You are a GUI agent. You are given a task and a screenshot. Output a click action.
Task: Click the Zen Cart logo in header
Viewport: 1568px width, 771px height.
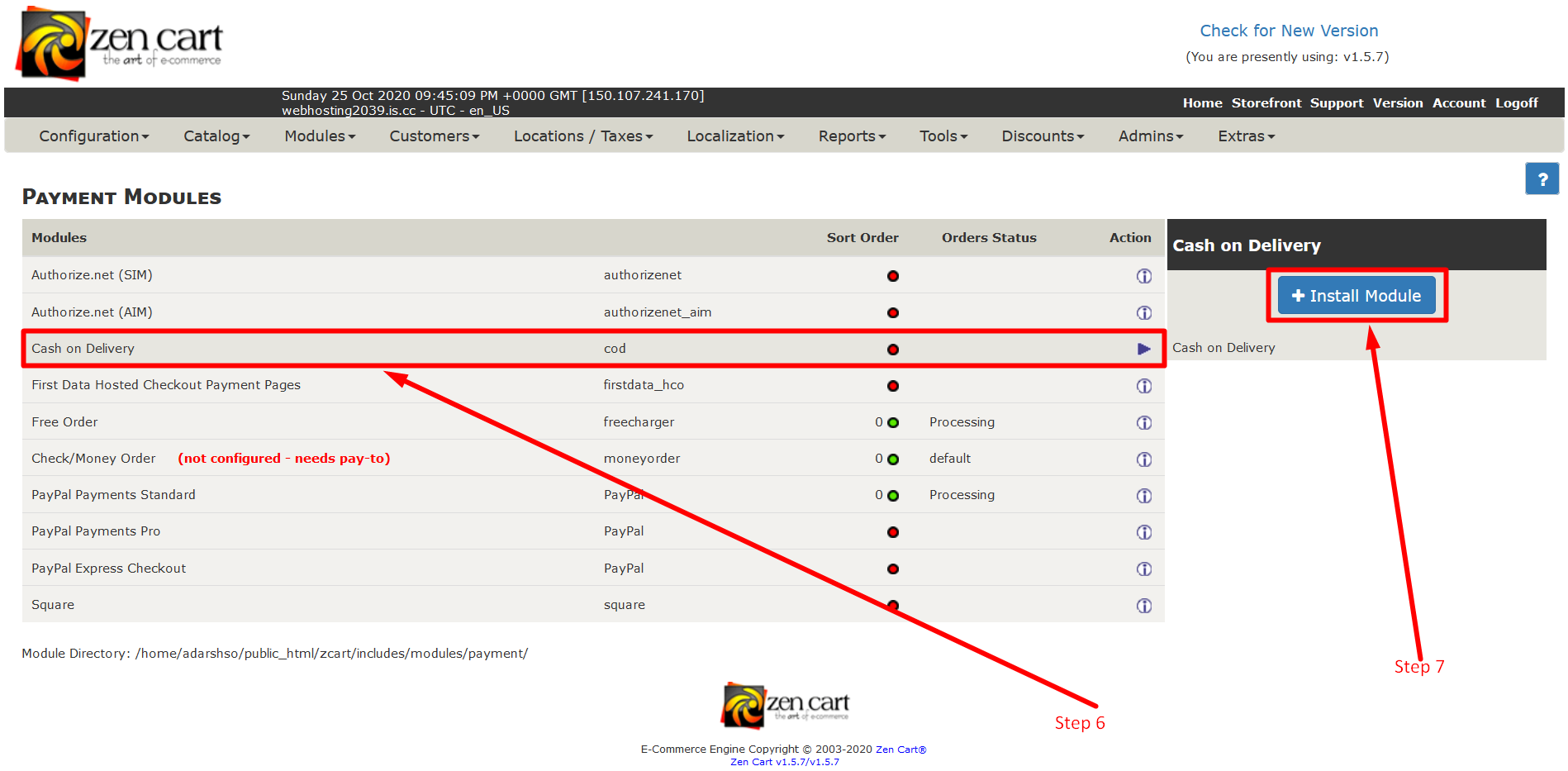coord(120,43)
